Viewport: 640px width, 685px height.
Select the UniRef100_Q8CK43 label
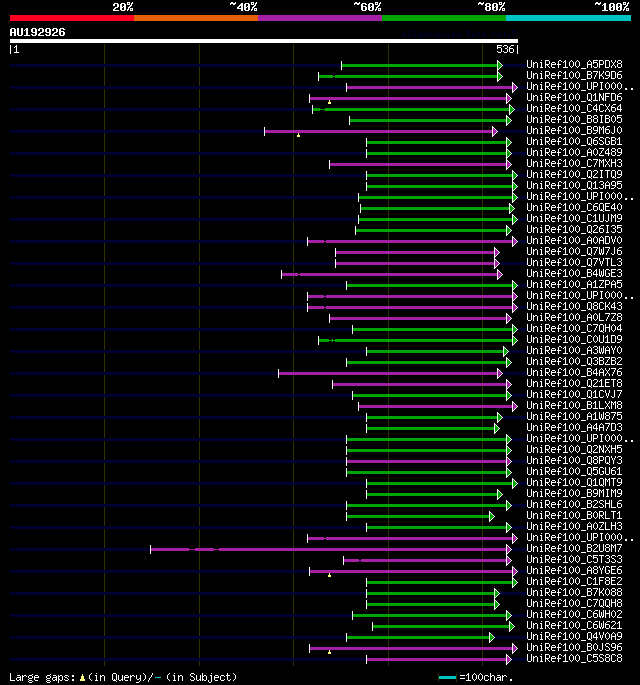pyautogui.click(x=574, y=307)
